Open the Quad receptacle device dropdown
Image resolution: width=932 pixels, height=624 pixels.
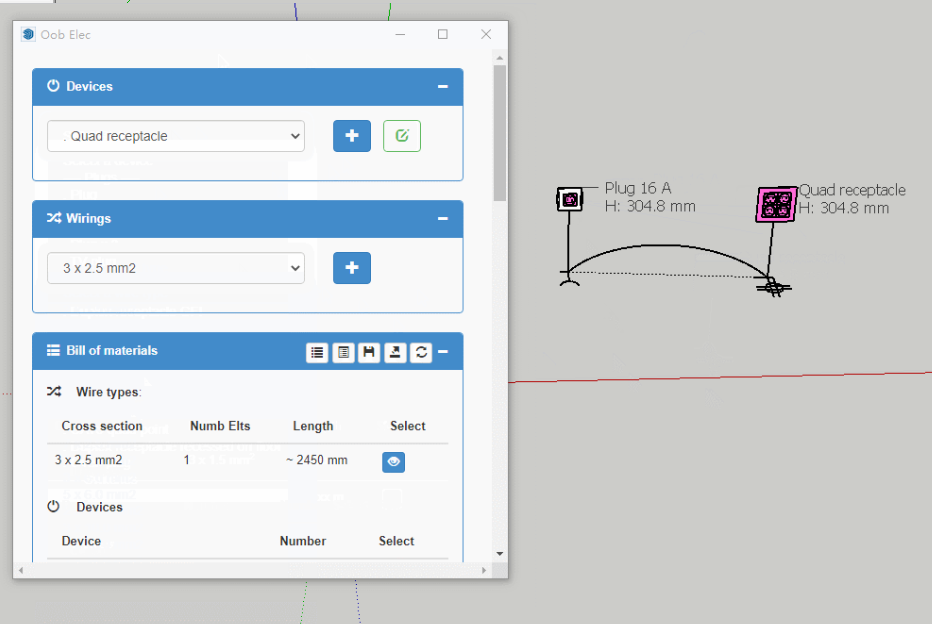[x=176, y=136]
